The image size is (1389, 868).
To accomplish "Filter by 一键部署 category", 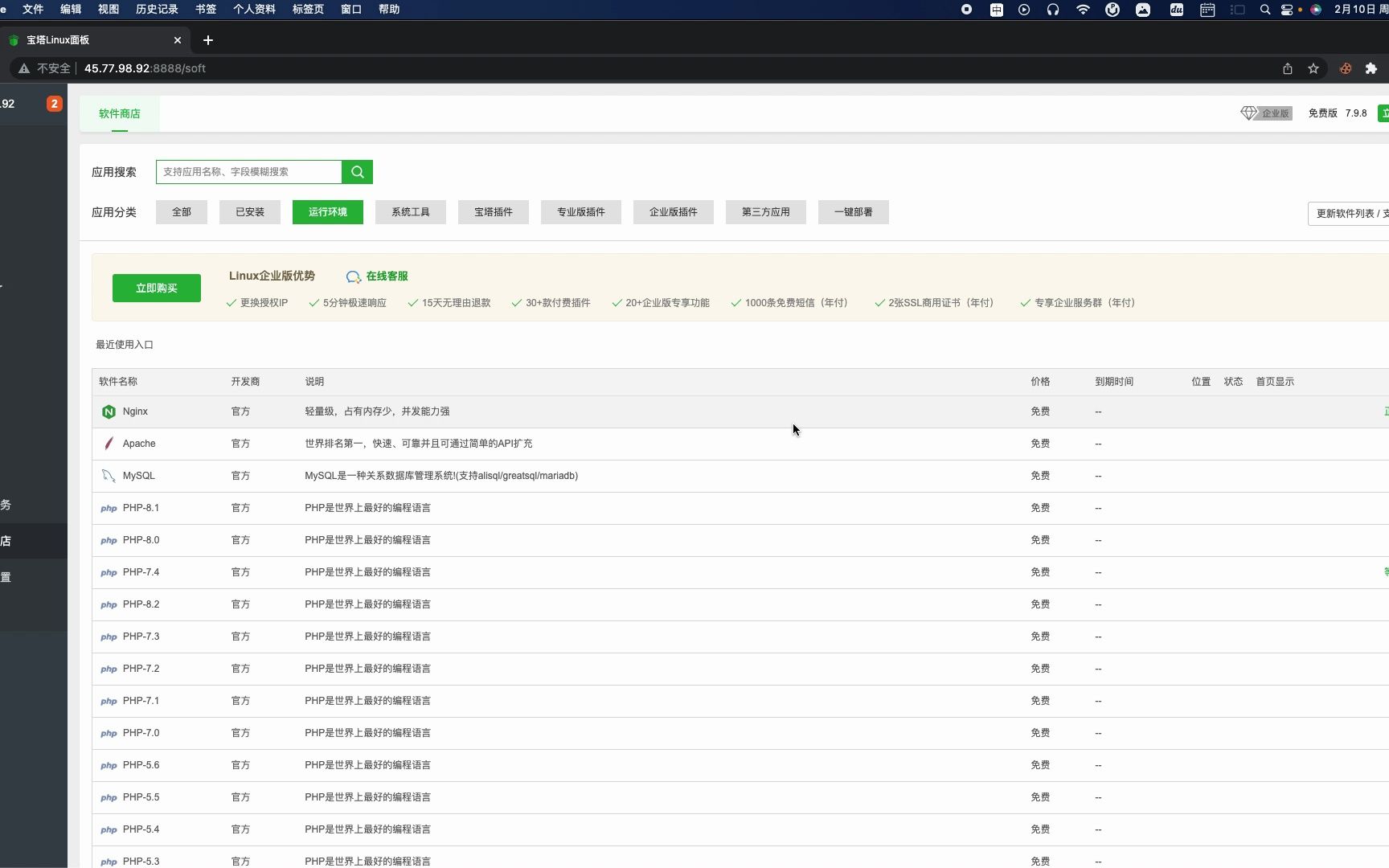I will [x=854, y=212].
